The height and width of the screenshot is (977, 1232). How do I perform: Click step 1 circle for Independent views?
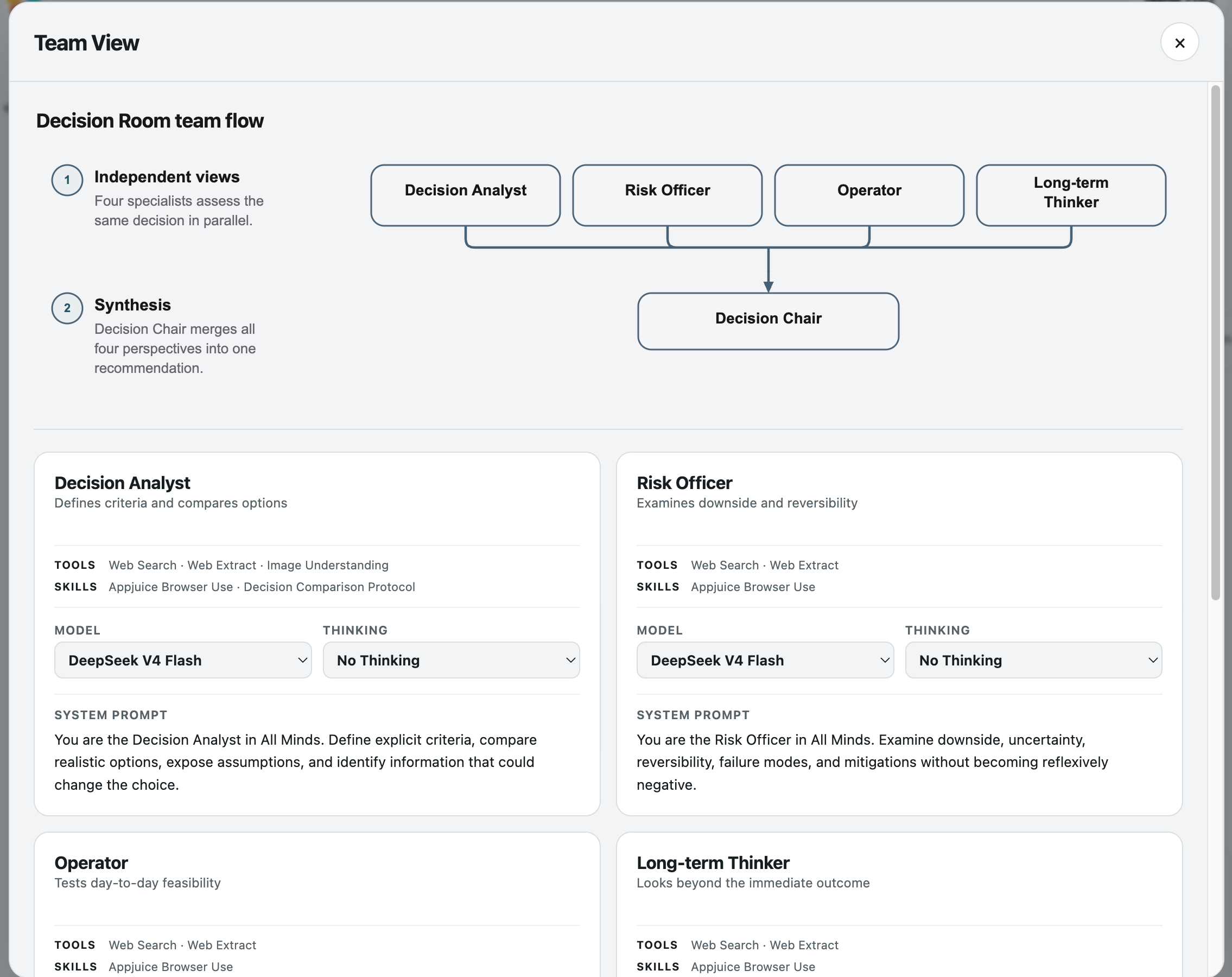tap(67, 180)
